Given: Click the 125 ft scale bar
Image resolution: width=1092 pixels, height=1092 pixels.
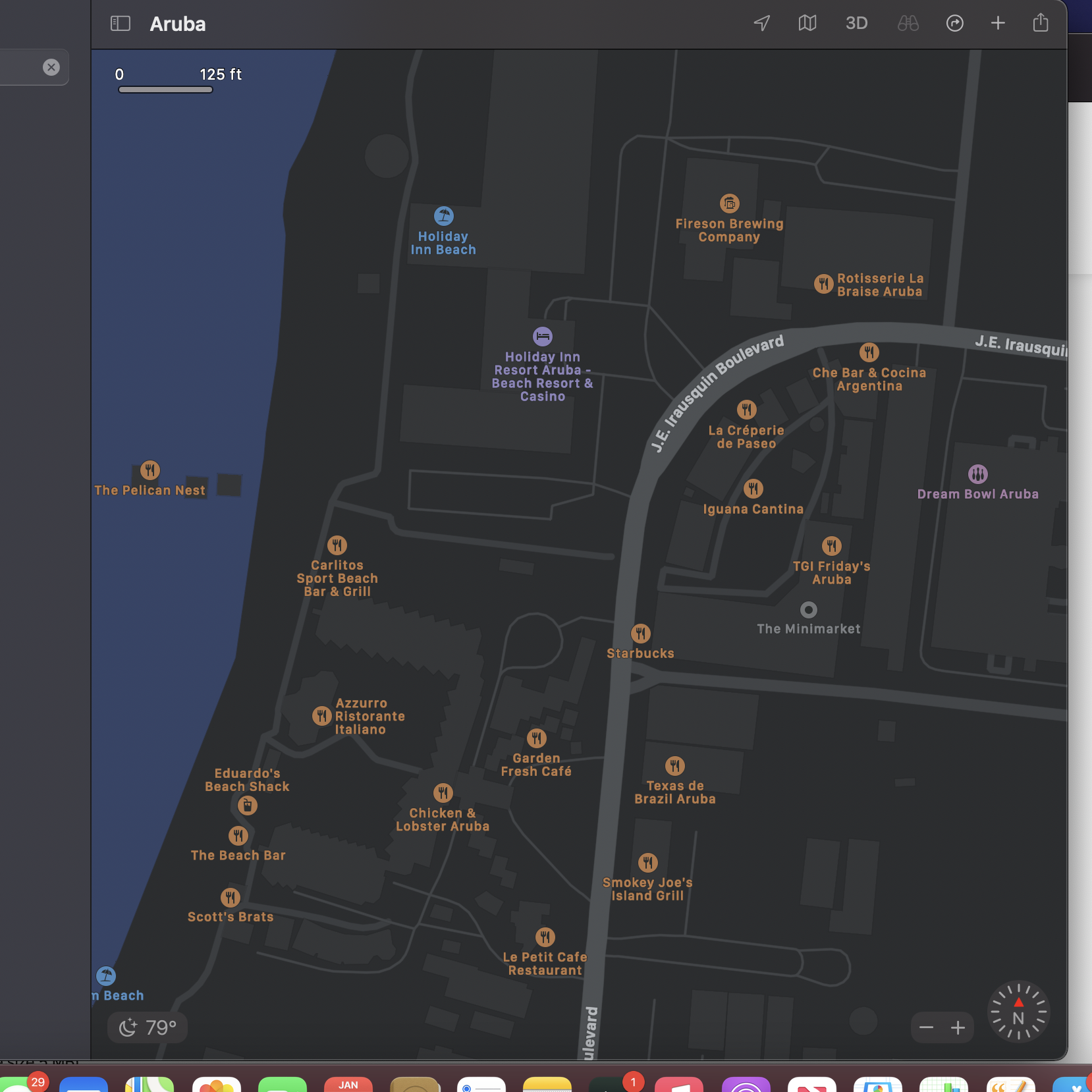Looking at the screenshot, I should tap(165, 90).
